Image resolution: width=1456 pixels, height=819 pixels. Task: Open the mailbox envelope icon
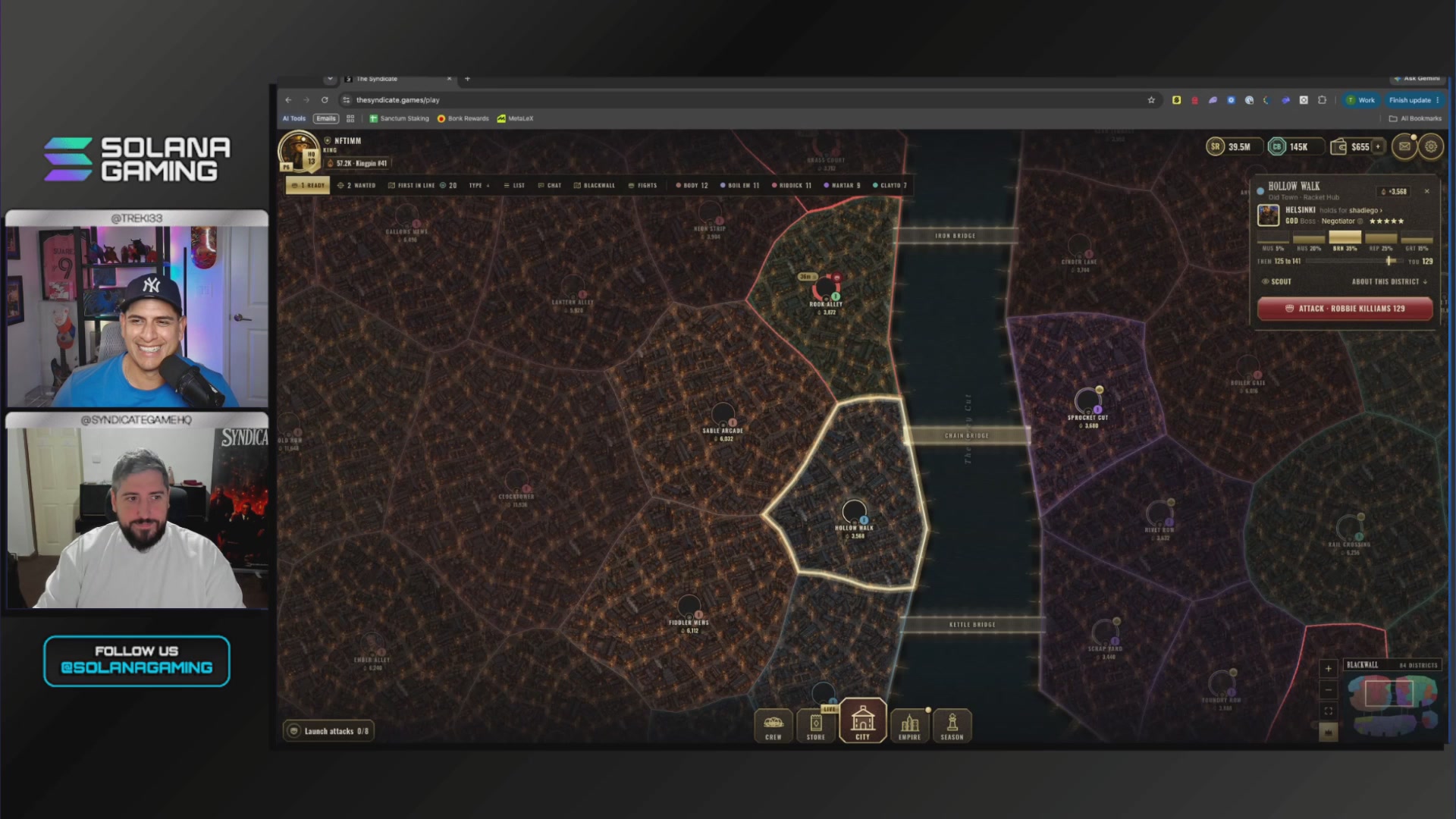click(1404, 146)
